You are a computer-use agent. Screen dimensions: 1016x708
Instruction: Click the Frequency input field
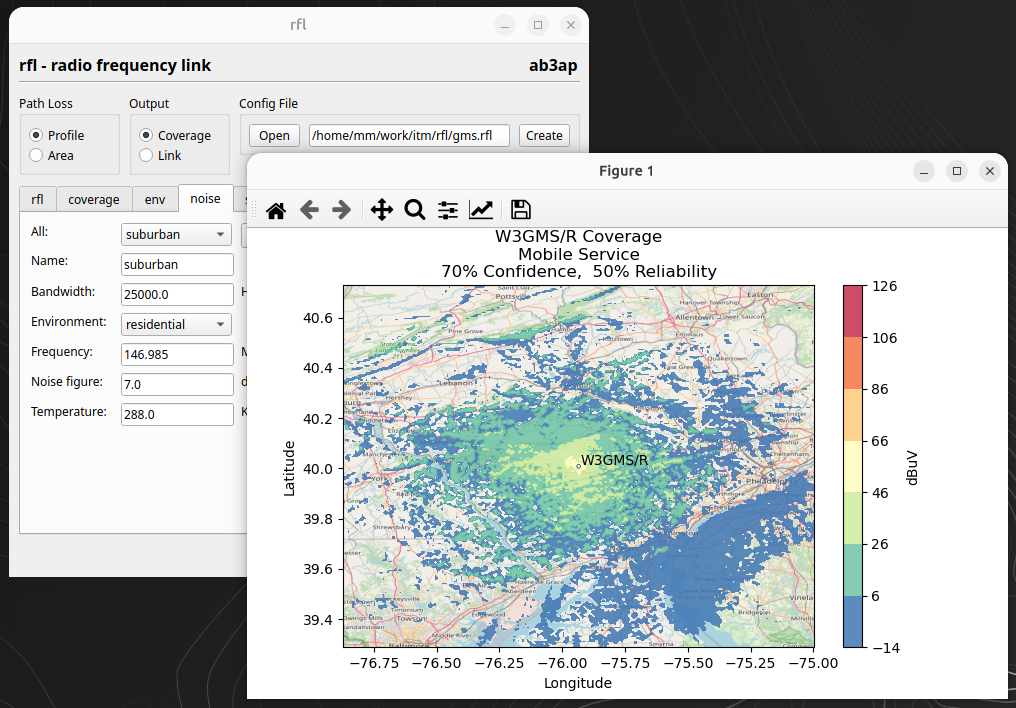coord(176,355)
